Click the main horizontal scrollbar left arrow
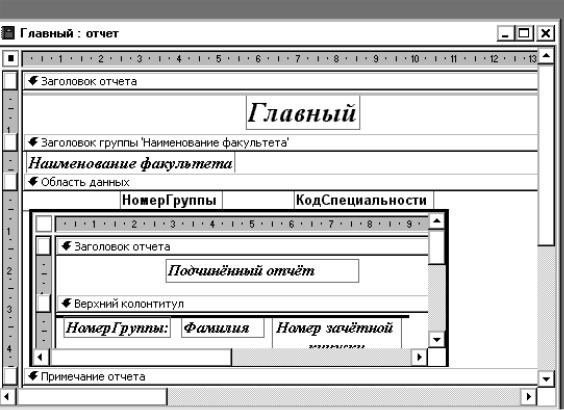 (9, 397)
